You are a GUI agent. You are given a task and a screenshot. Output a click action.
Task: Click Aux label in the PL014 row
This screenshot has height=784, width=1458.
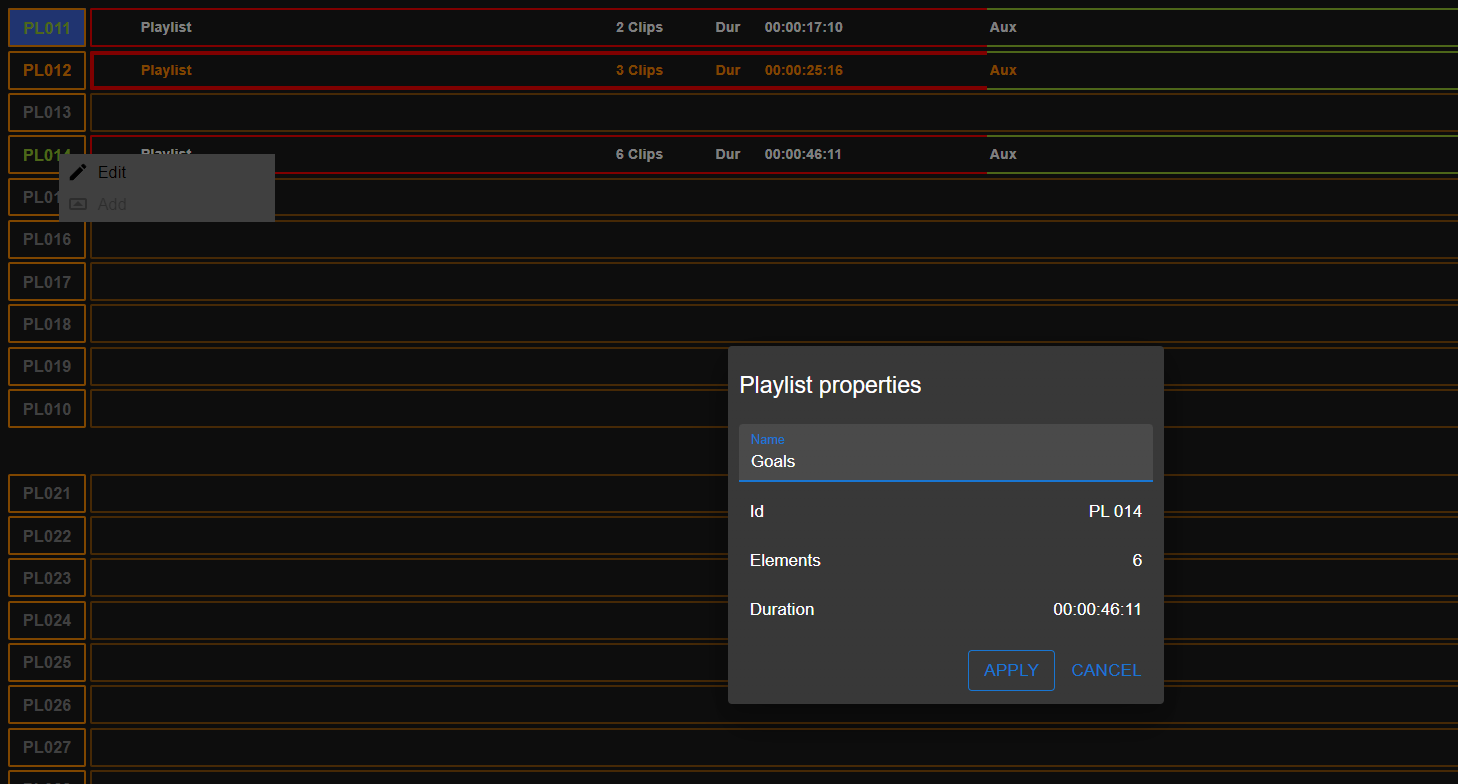click(x=1003, y=154)
